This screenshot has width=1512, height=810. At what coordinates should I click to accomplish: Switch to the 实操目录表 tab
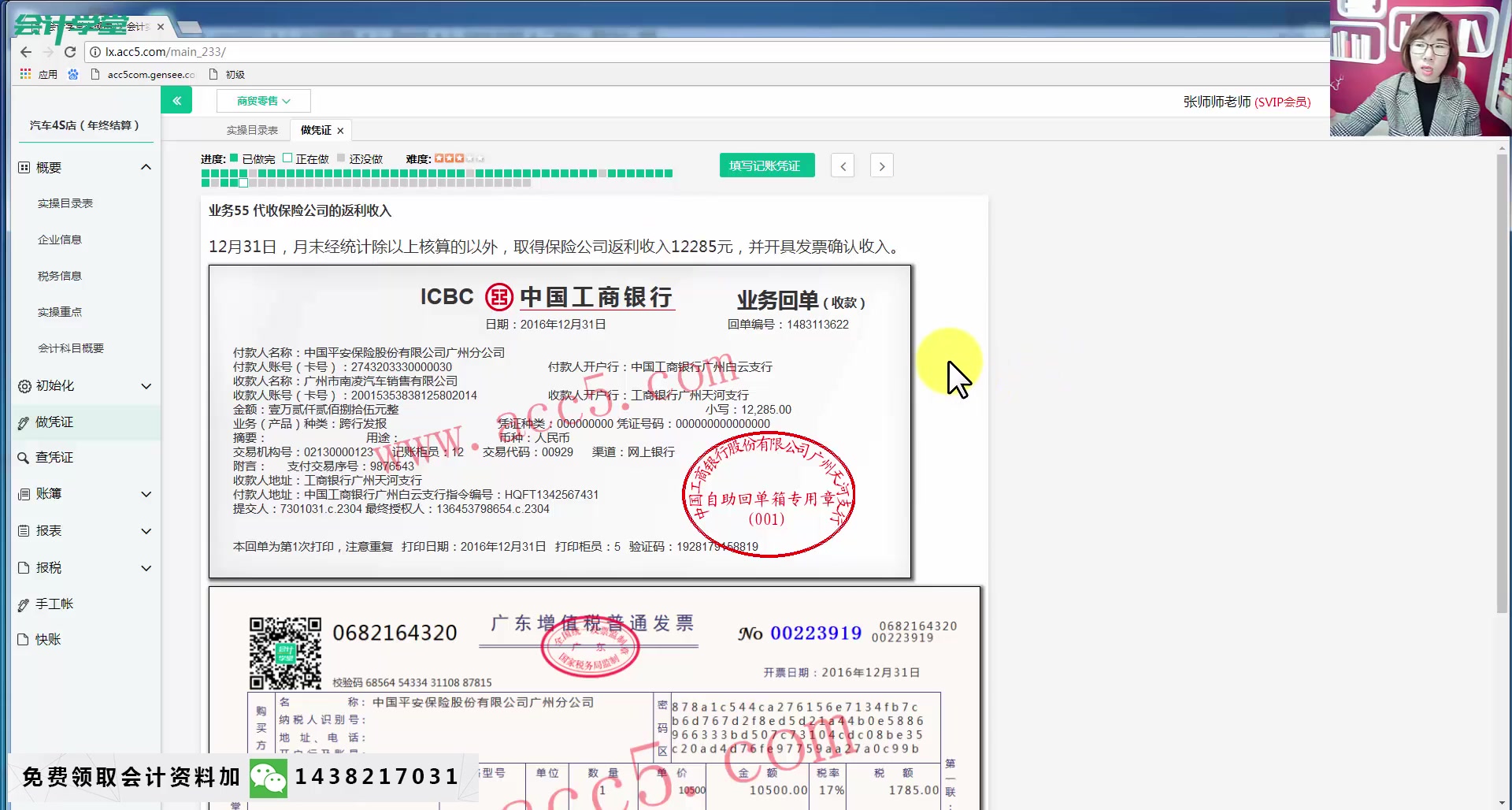point(250,129)
